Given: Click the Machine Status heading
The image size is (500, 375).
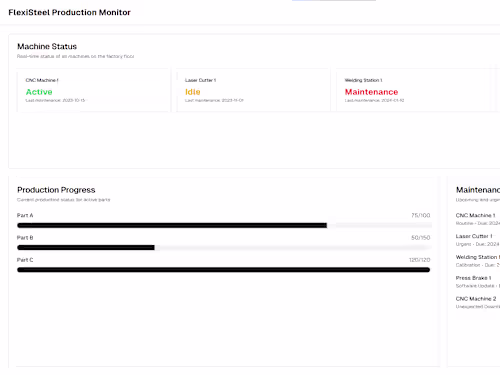Looking at the screenshot, I should (47, 46).
